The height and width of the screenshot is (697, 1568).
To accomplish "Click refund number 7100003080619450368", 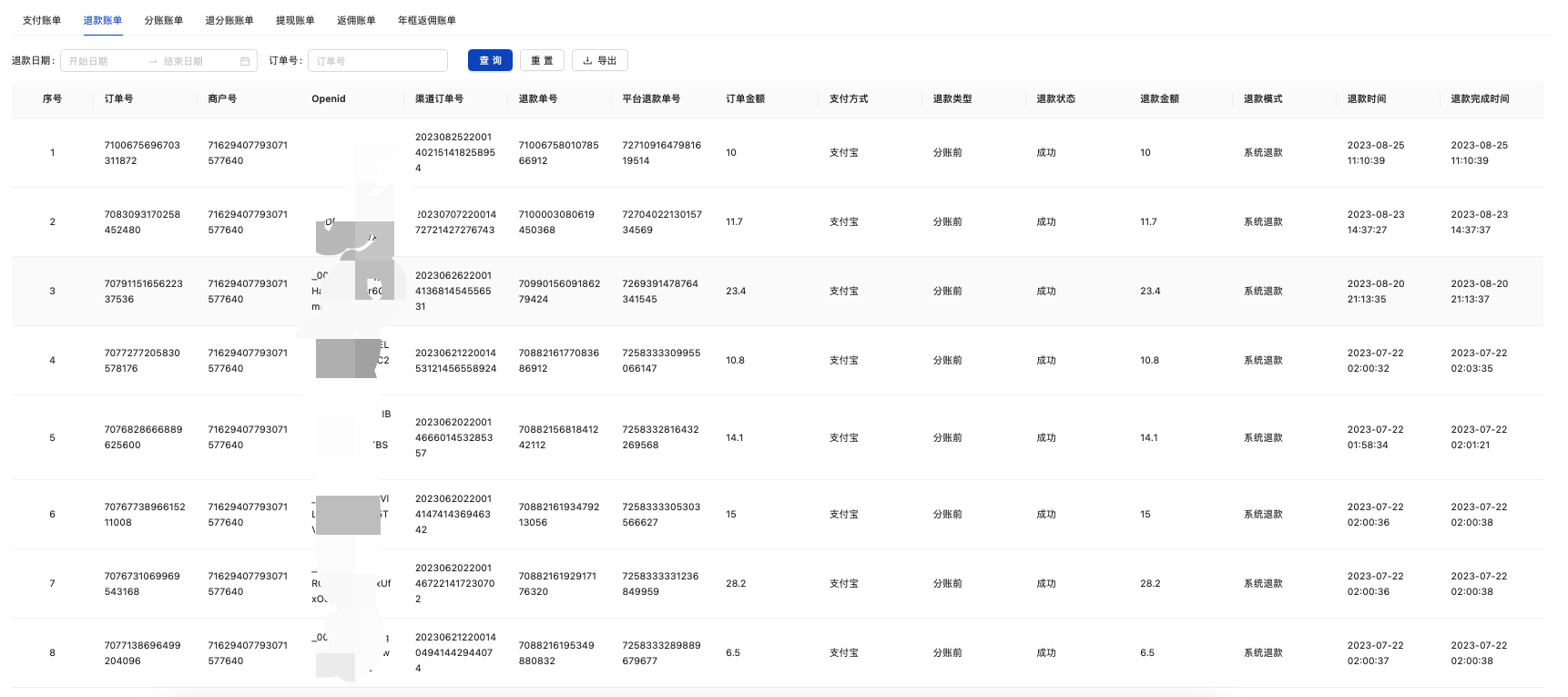I will coord(556,221).
